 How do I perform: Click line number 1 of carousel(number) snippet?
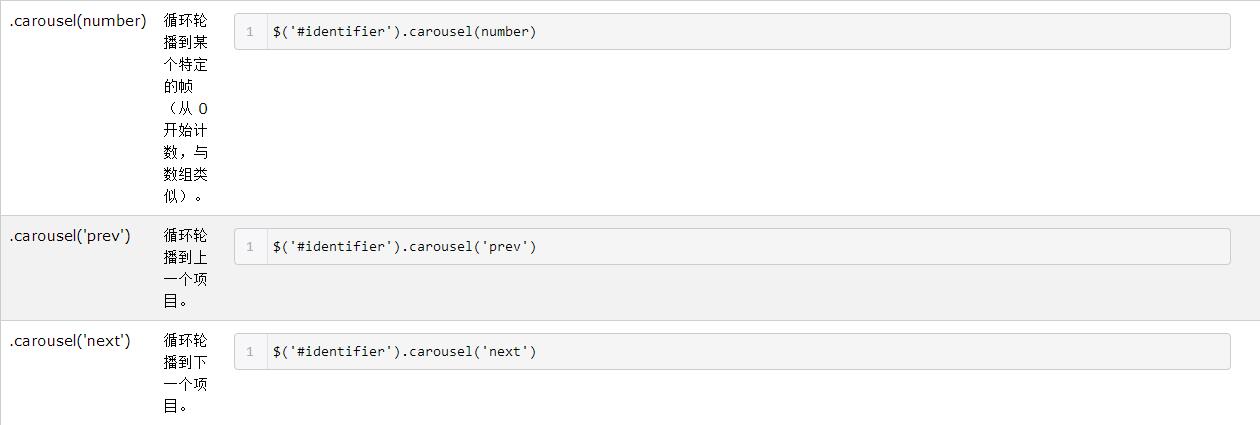pos(250,32)
